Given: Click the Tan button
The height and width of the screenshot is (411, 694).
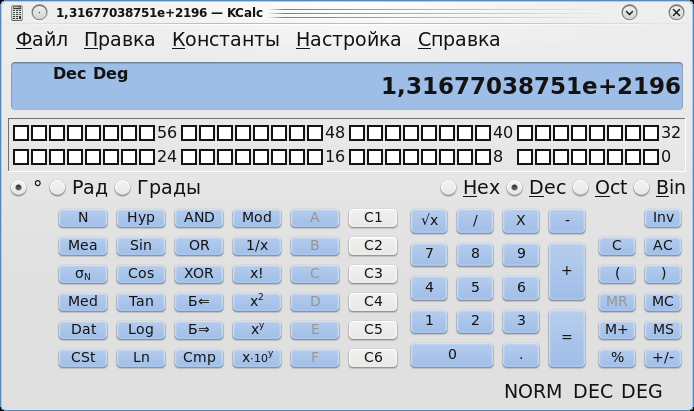Looking at the screenshot, I should (141, 301).
